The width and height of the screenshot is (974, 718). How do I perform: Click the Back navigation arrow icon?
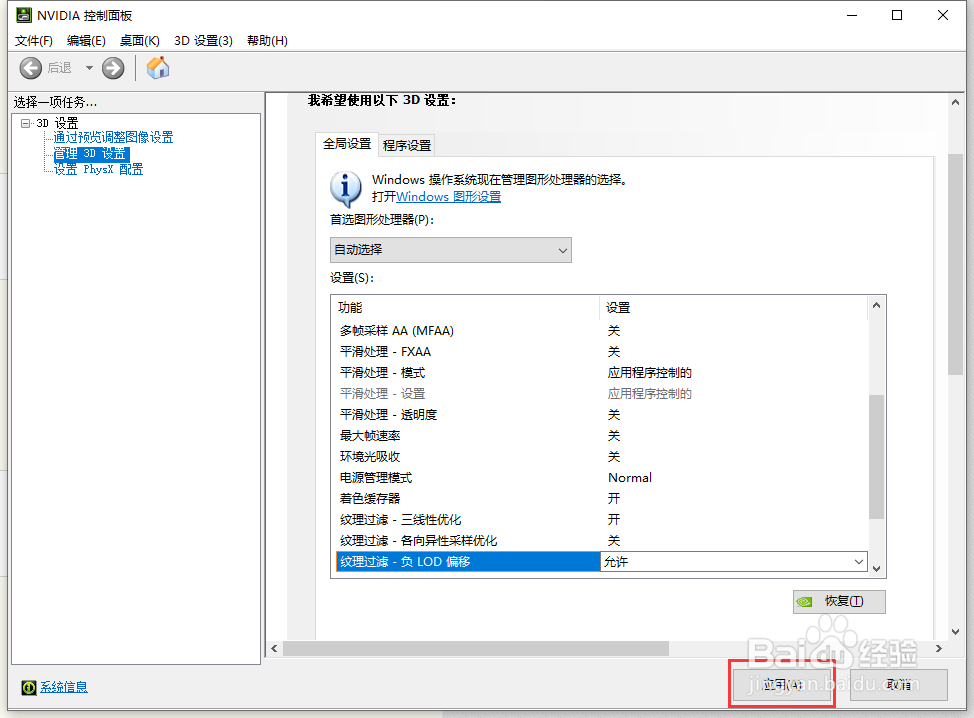click(30, 68)
